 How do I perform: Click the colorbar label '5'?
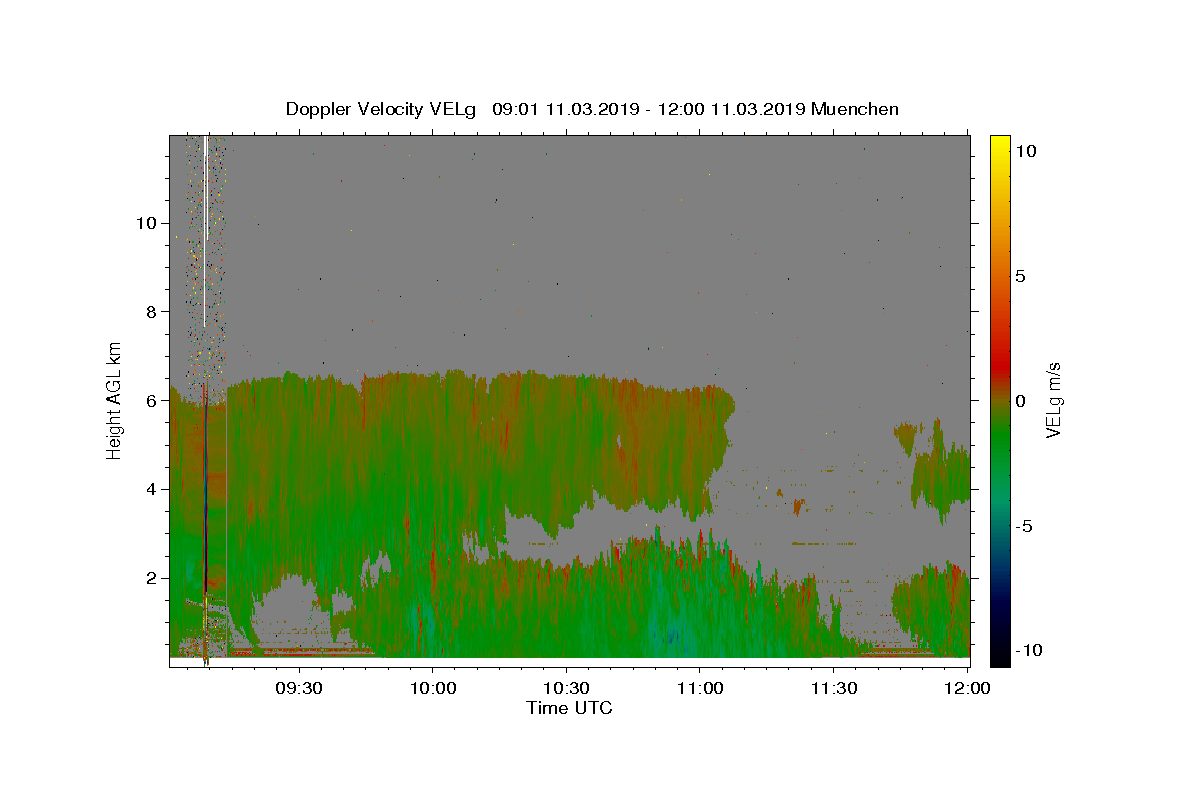pos(1020,276)
